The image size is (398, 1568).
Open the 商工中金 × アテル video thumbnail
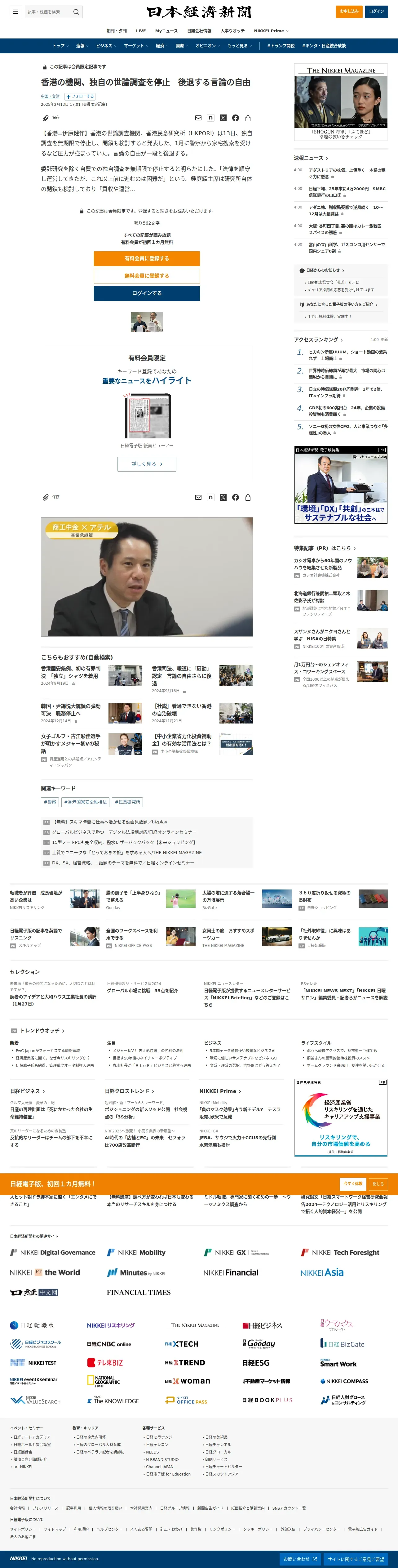[x=147, y=576]
